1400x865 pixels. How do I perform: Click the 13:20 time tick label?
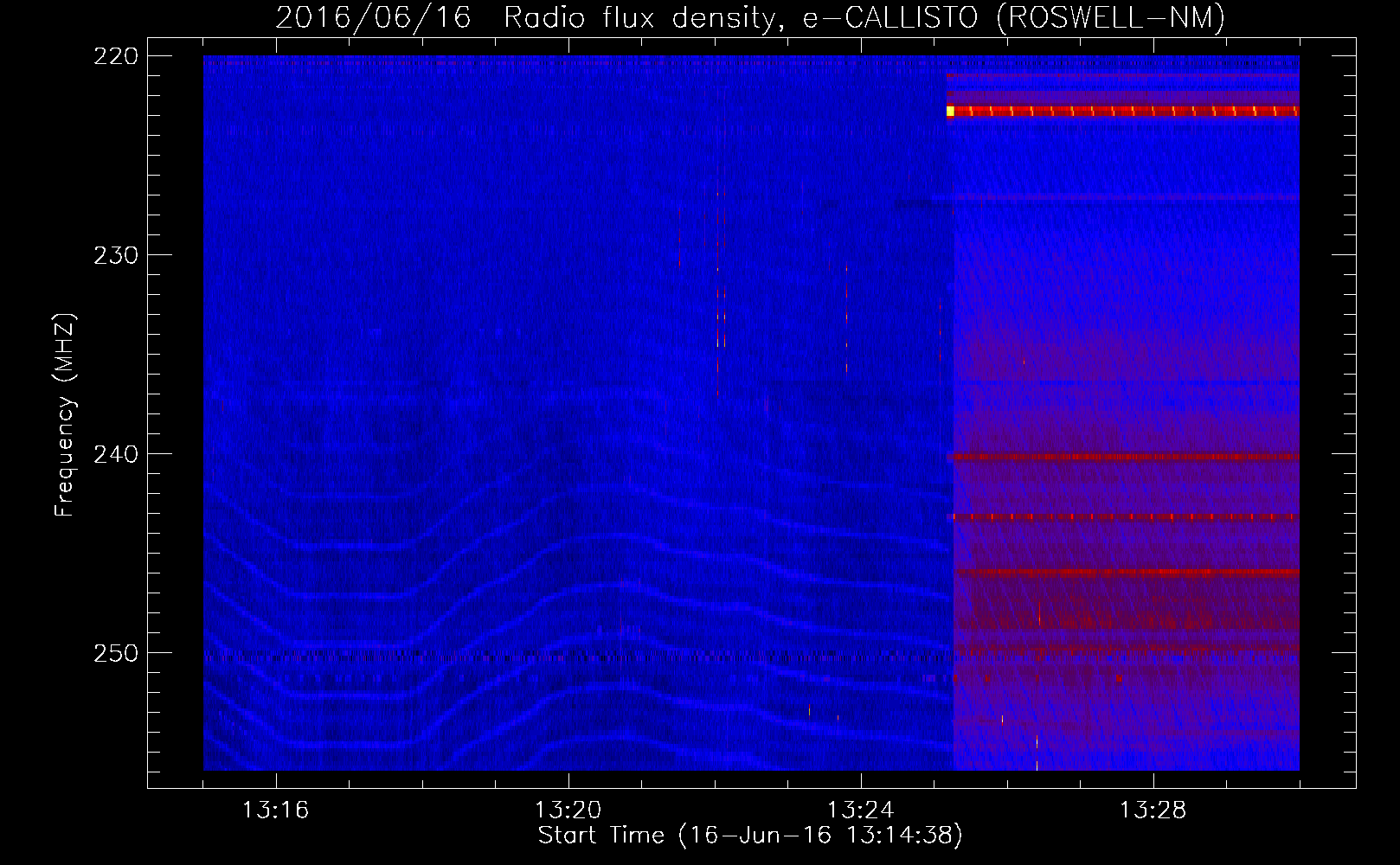click(568, 811)
